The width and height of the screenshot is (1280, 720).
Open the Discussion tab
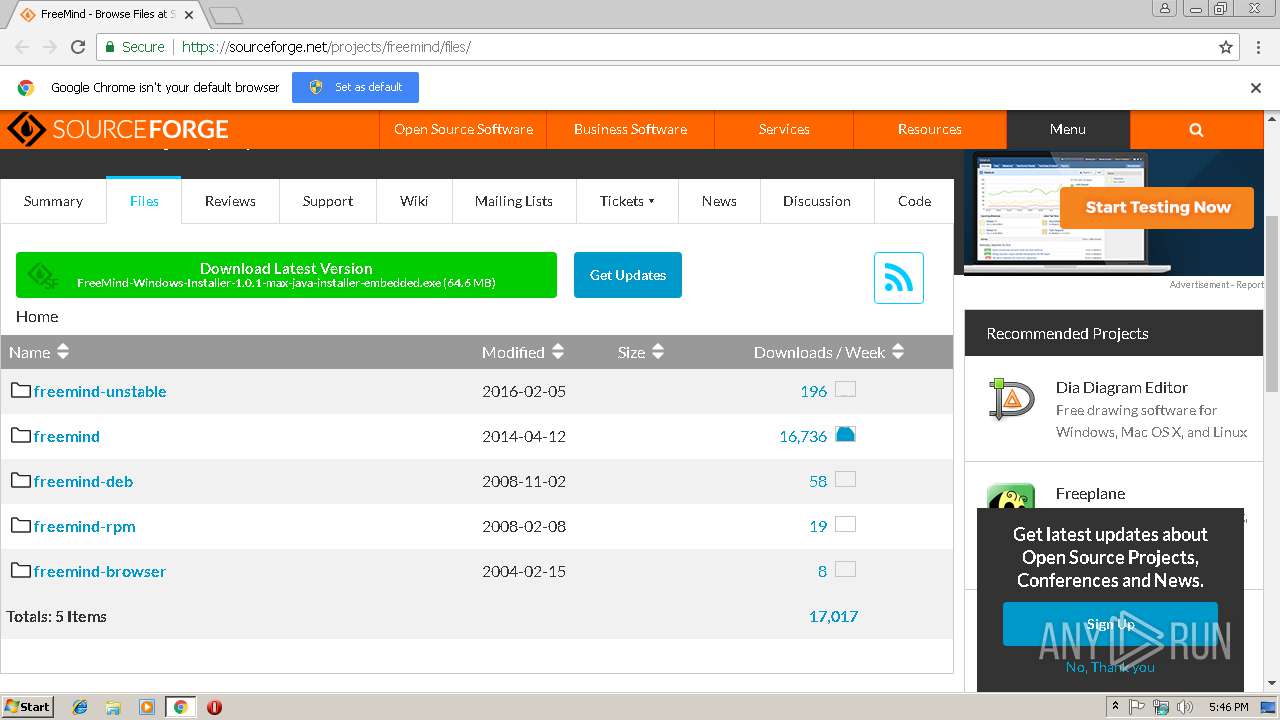pyautogui.click(x=817, y=201)
